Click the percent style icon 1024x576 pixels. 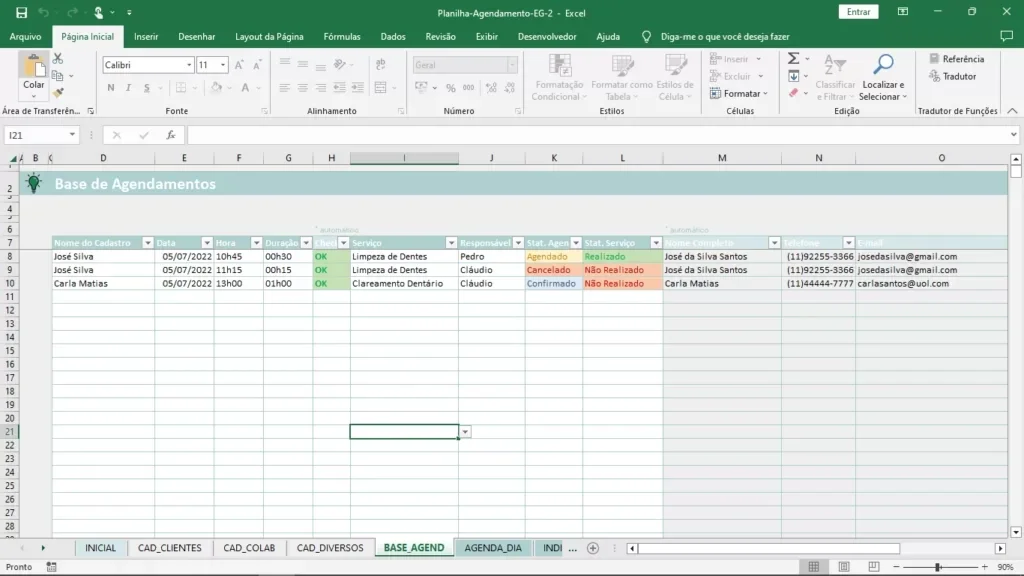click(x=451, y=88)
